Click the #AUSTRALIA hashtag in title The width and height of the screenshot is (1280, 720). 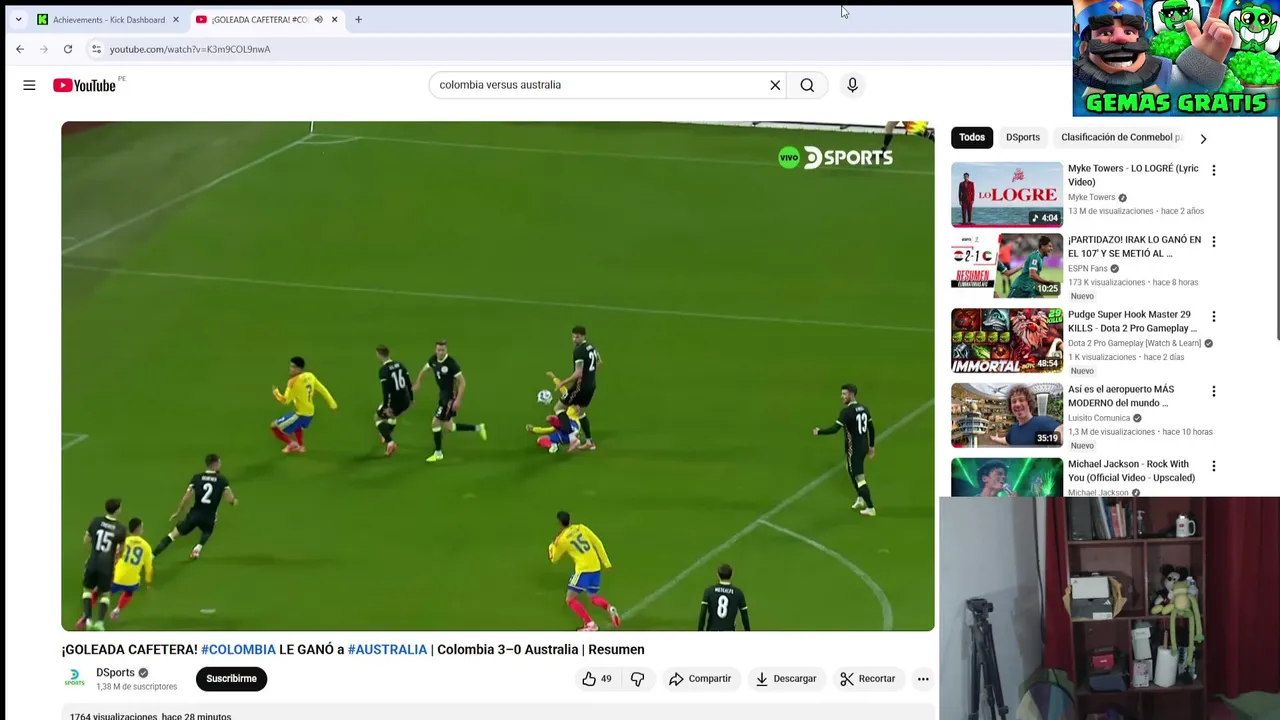click(387, 650)
